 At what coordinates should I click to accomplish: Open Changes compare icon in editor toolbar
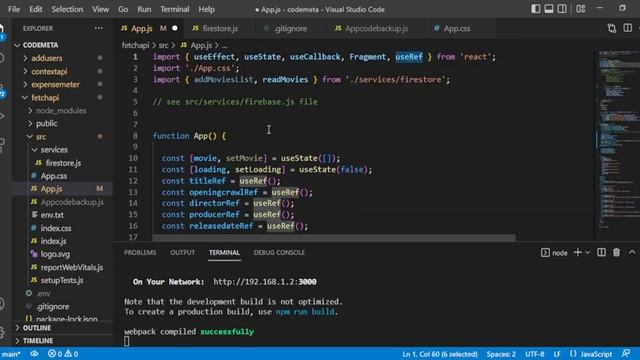611,28
